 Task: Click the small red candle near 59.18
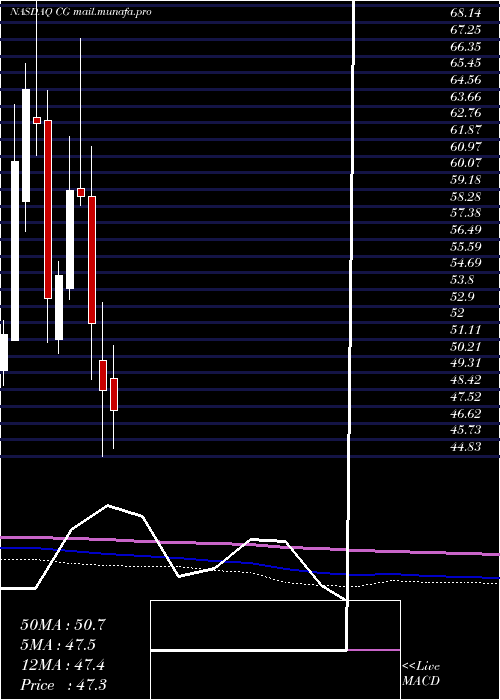tap(81, 192)
